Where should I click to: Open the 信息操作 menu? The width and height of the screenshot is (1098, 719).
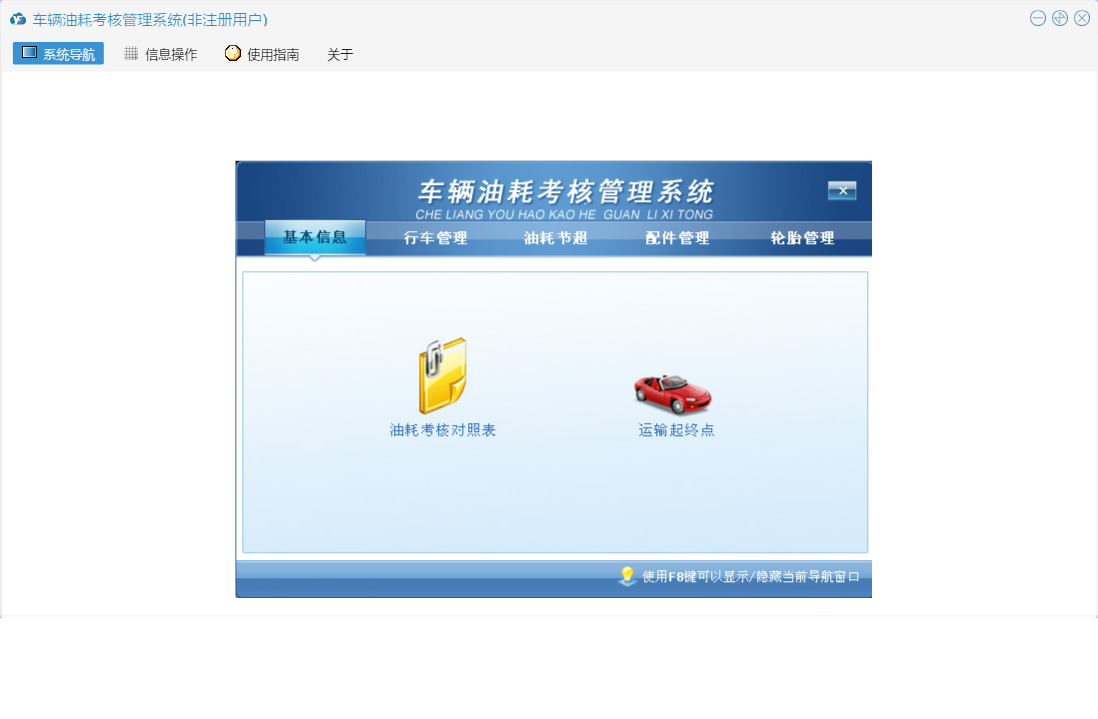pos(161,54)
